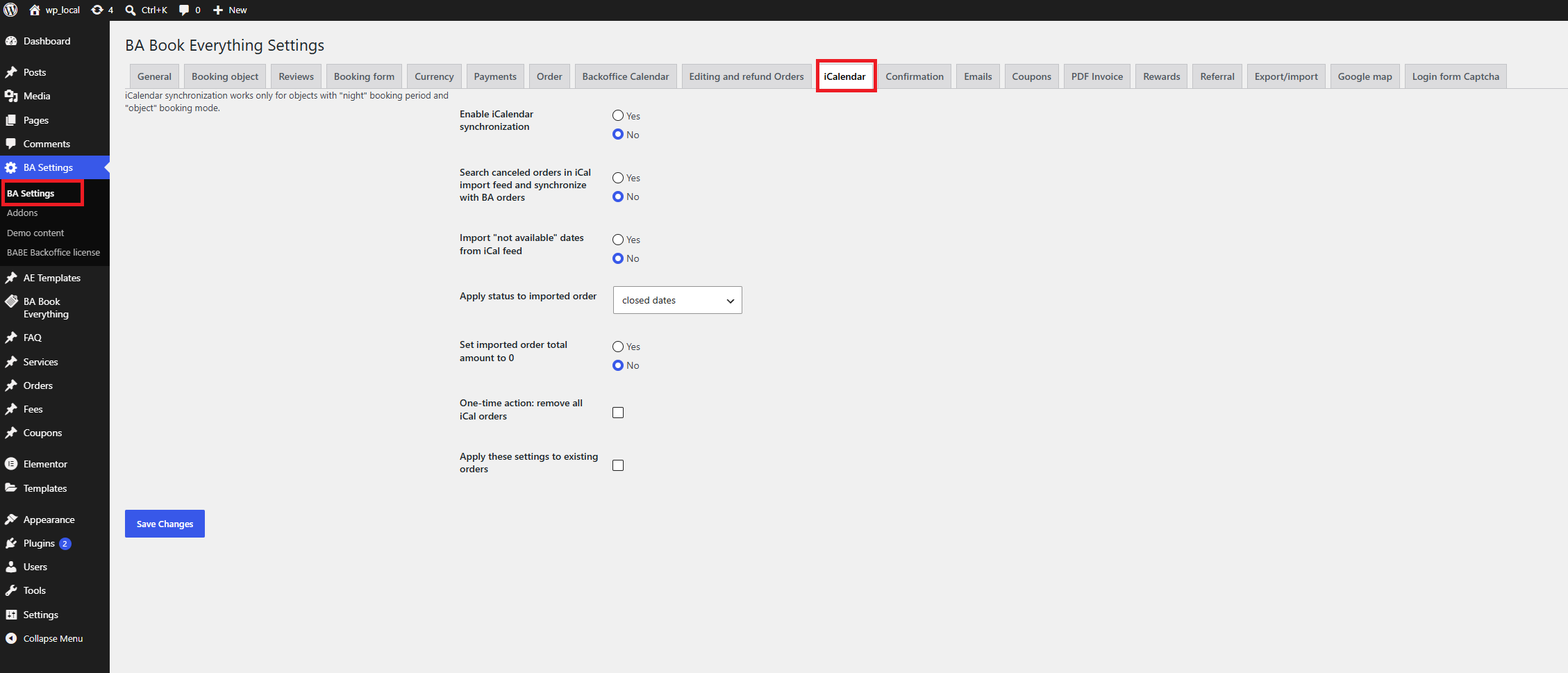Image resolution: width=1568 pixels, height=673 pixels.
Task: Click the Tools wrench icon
Action: (11, 590)
